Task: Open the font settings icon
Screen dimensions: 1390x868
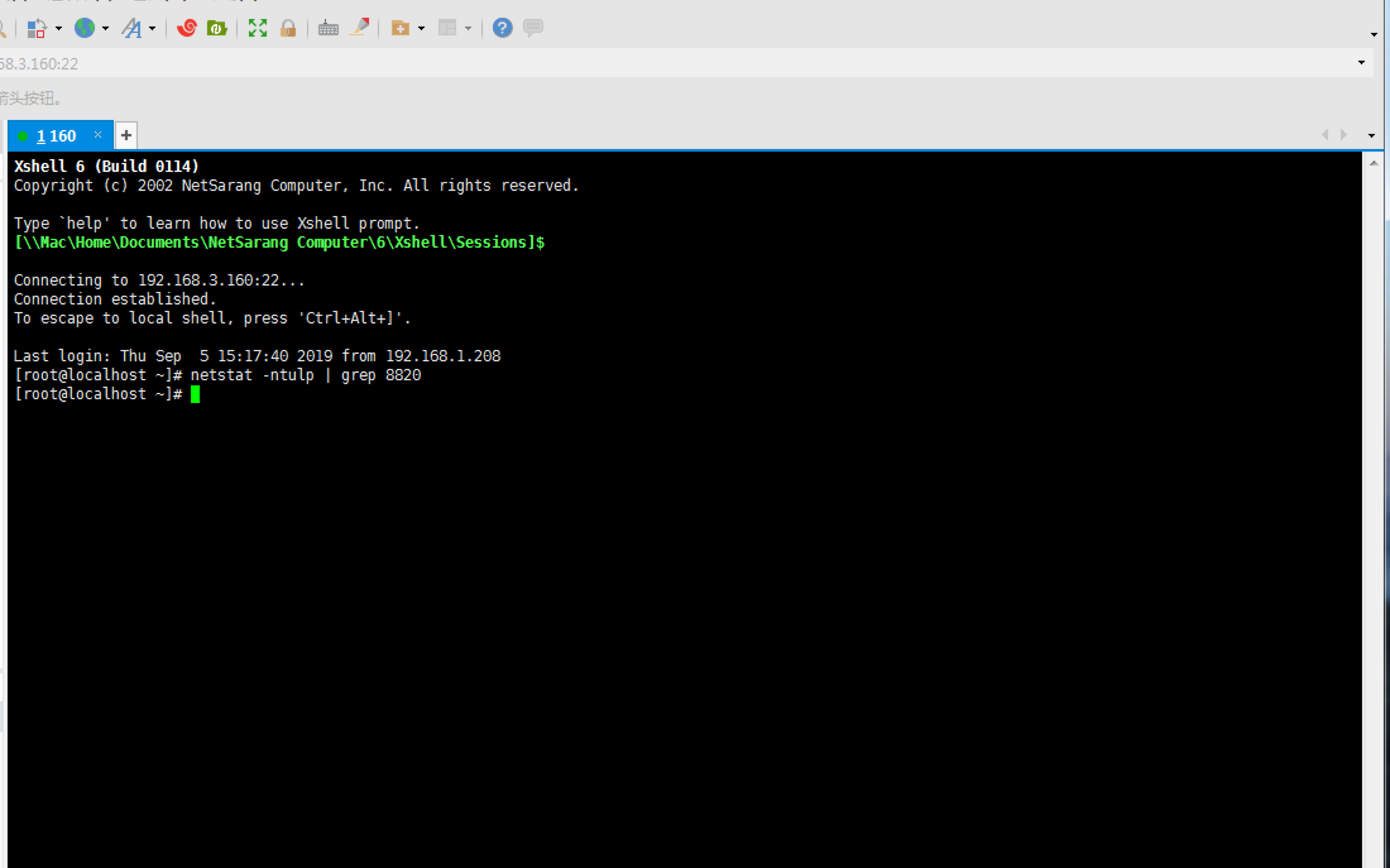Action: pyautogui.click(x=132, y=28)
